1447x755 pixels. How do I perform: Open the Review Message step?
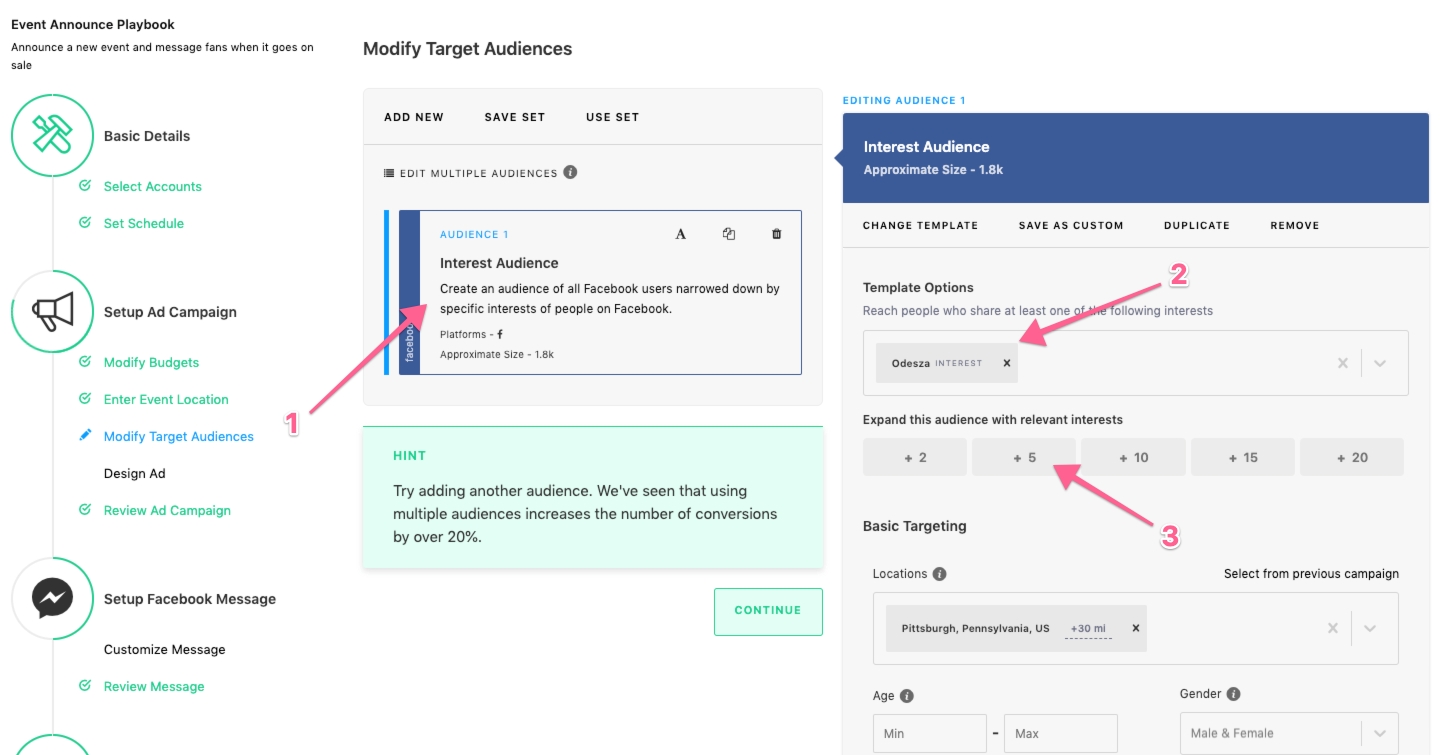pyautogui.click(x=154, y=686)
